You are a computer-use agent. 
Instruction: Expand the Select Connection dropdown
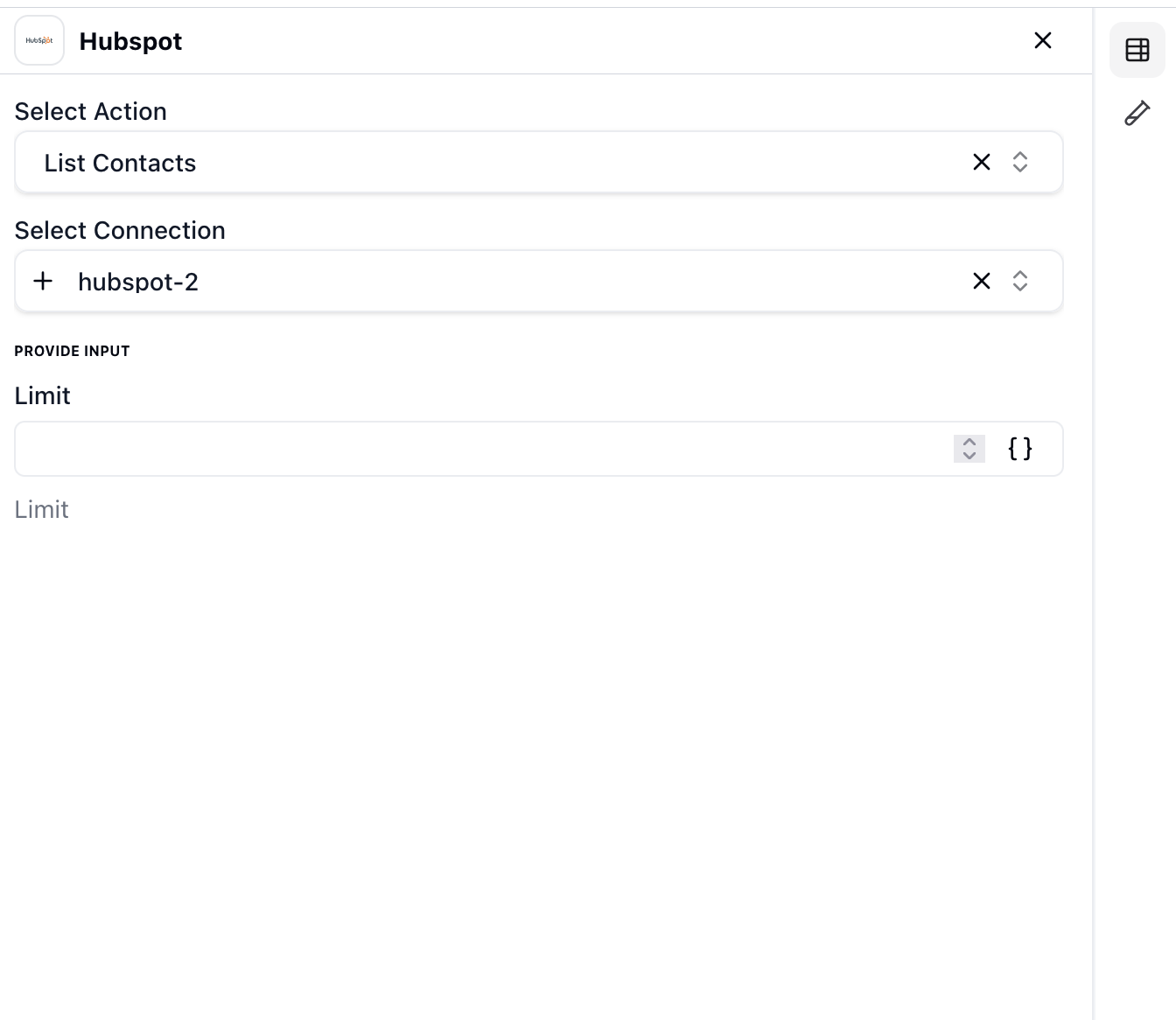pos(1020,281)
